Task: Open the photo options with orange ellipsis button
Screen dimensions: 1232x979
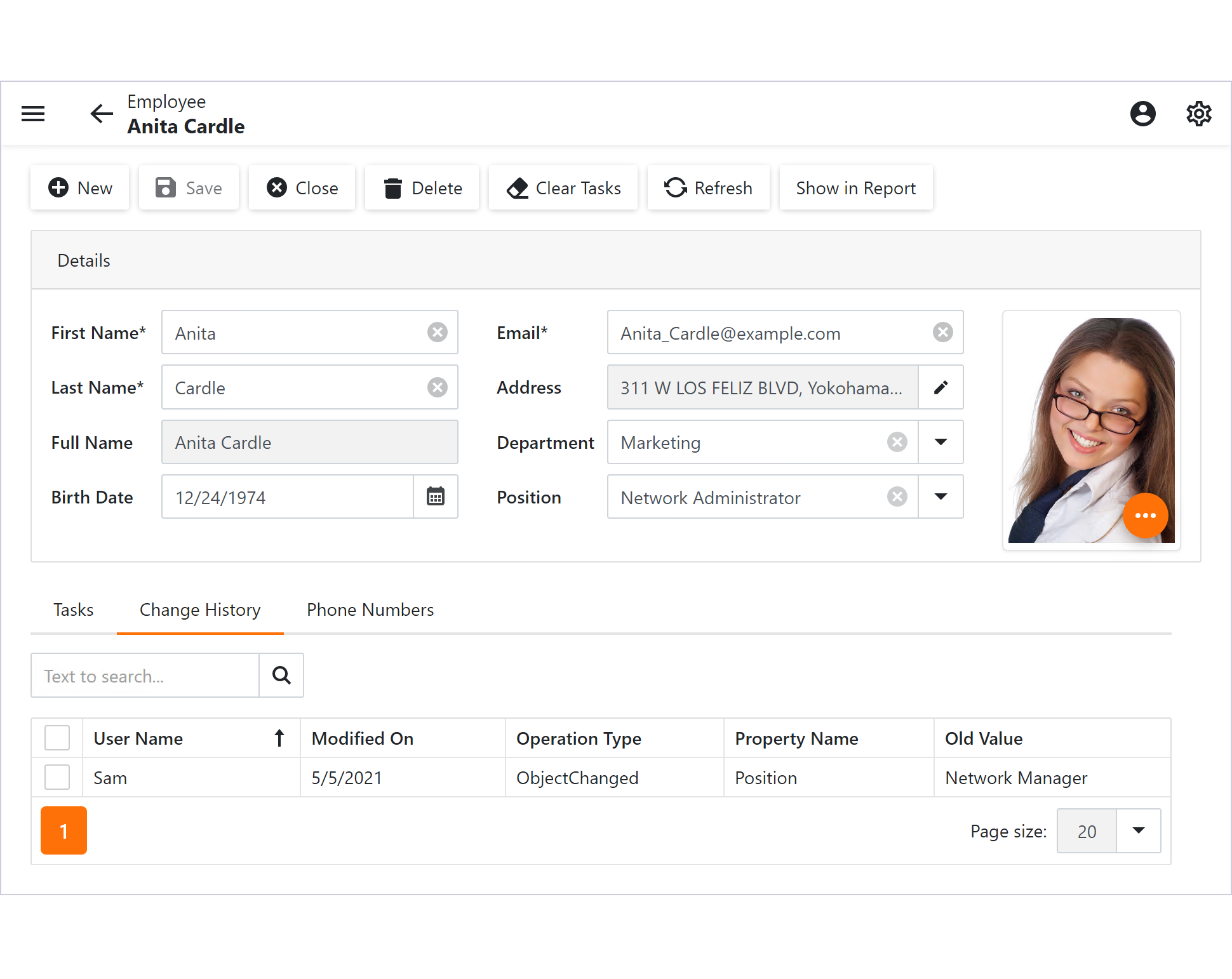Action: coord(1146,516)
